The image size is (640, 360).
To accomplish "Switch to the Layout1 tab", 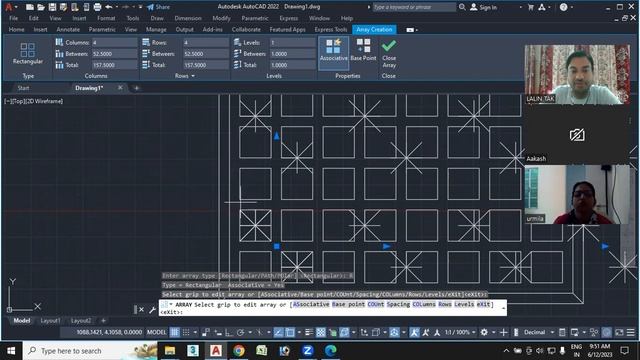I will (50, 321).
